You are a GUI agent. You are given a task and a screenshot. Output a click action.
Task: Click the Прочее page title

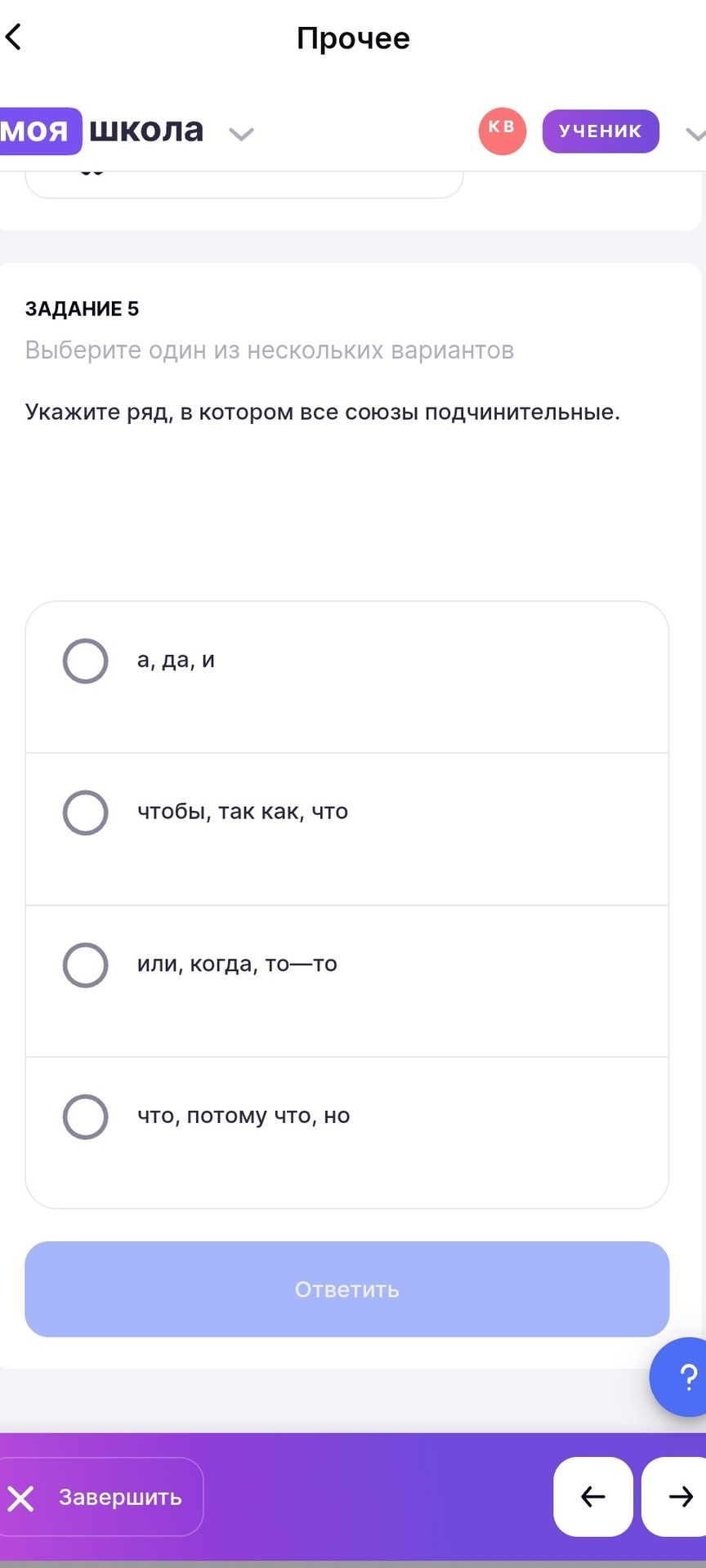pos(353,38)
